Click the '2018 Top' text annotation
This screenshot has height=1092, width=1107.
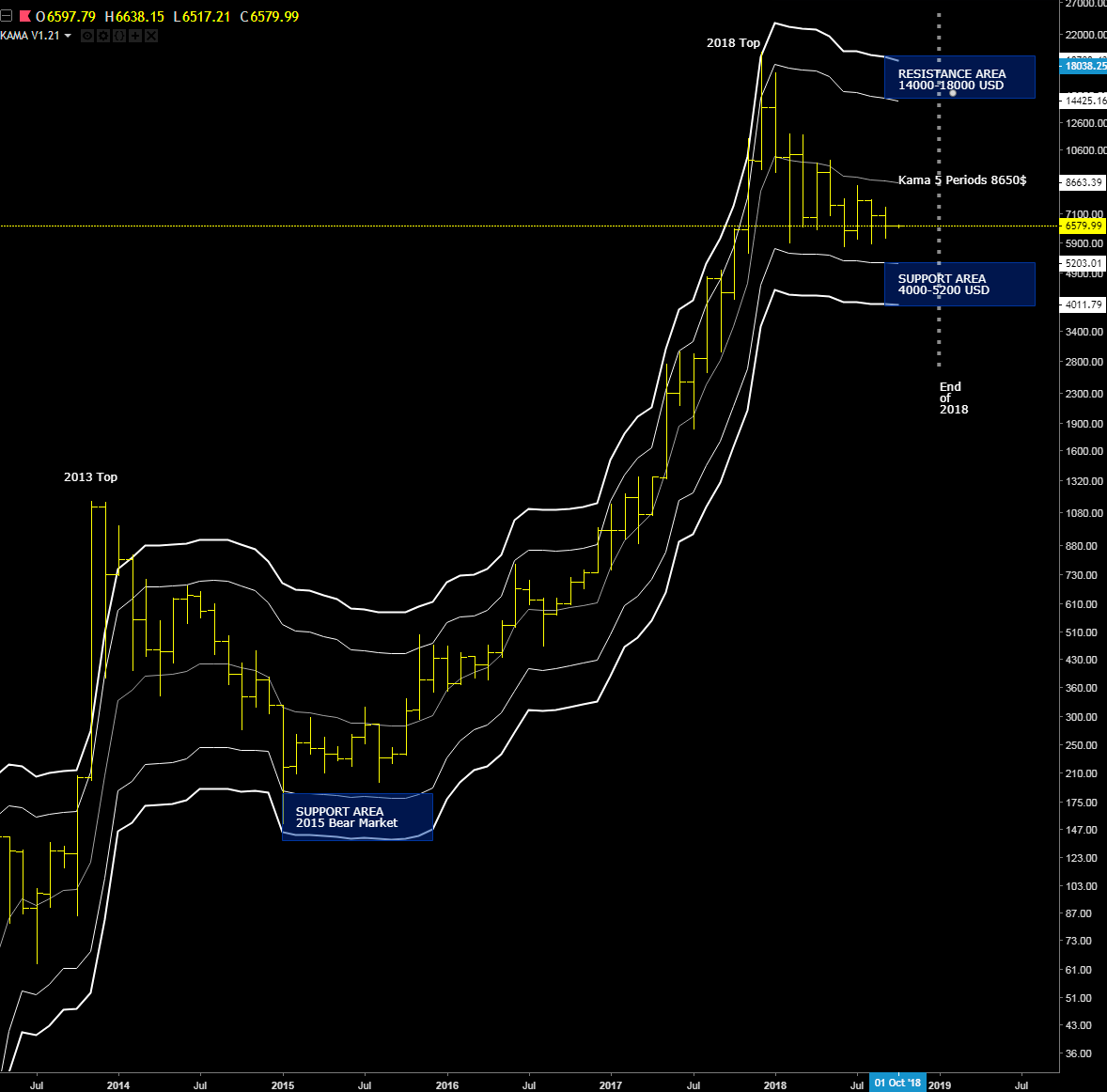click(733, 43)
